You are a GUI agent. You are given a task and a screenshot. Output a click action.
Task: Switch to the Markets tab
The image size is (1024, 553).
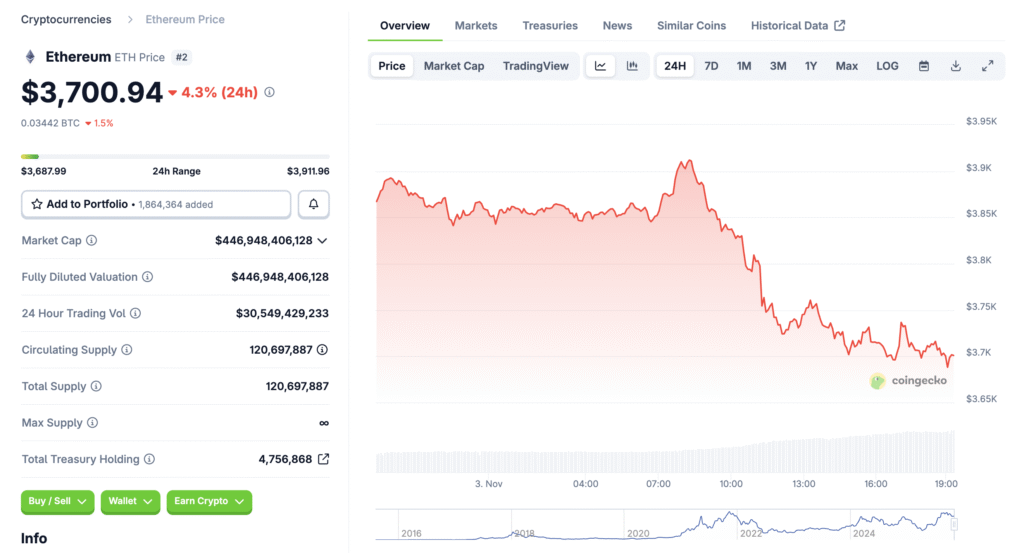(476, 25)
